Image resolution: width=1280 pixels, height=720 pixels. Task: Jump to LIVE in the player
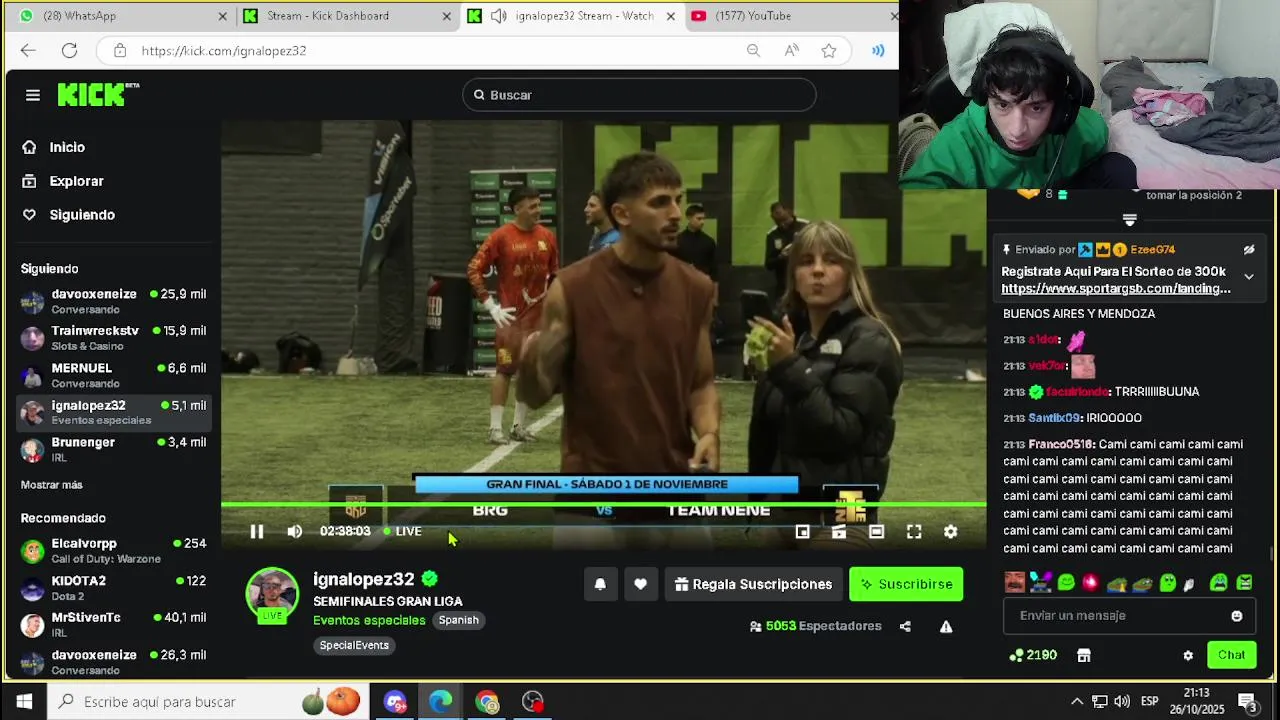(403, 531)
